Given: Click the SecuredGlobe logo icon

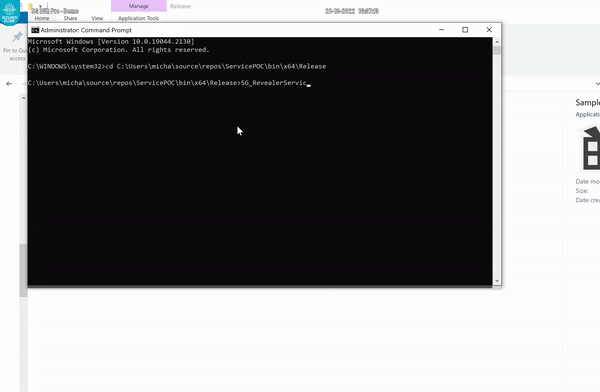Looking at the screenshot, I should click(9, 12).
